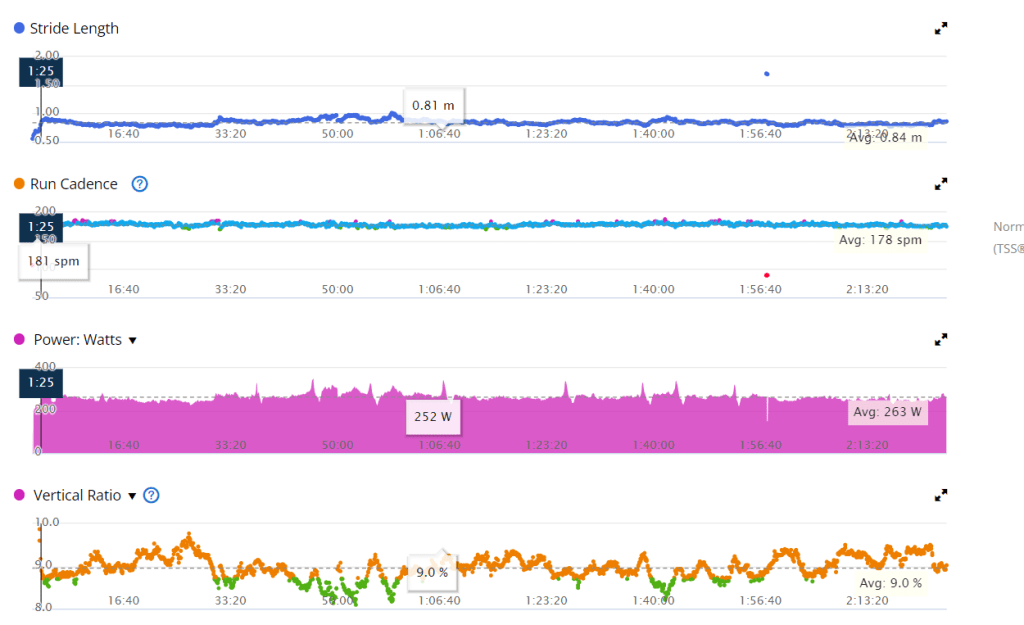The width and height of the screenshot is (1024, 625).
Task: Click the 252 W power tooltip
Action: (432, 416)
